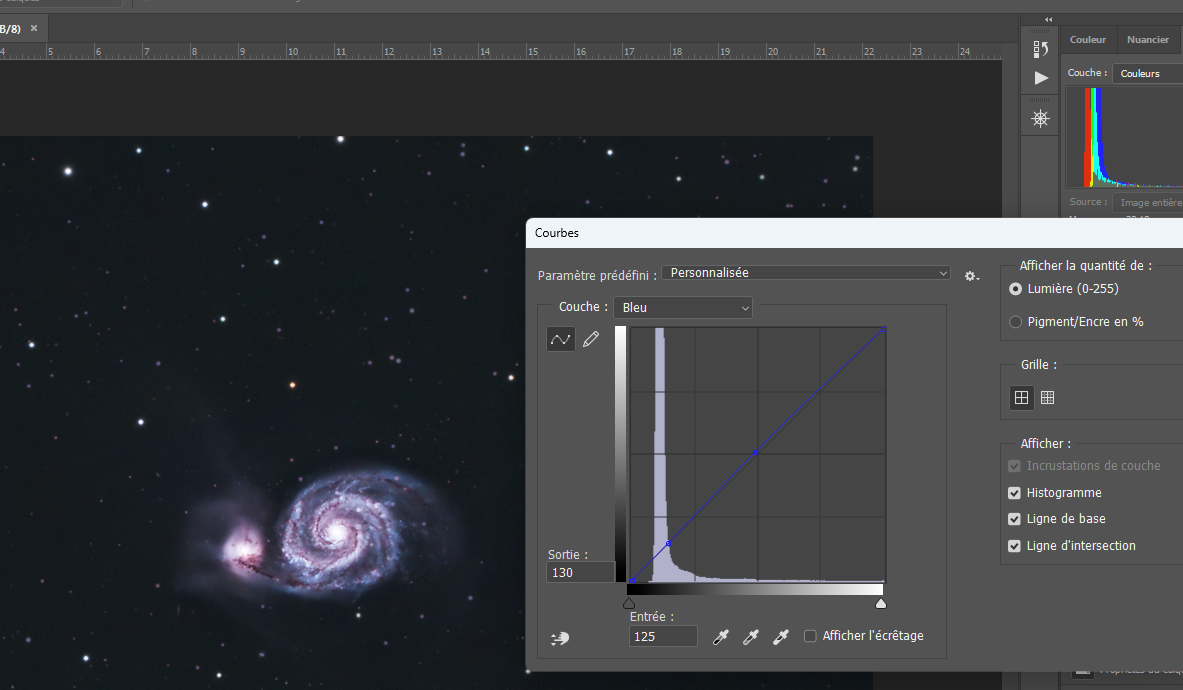Click the Courbes dialog title

tap(557, 233)
